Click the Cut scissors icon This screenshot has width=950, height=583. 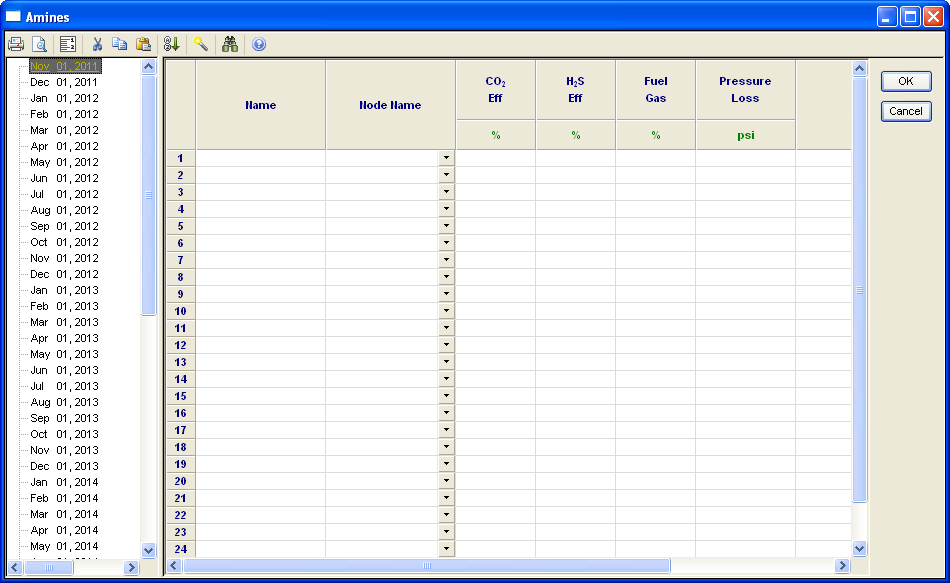coord(97,44)
